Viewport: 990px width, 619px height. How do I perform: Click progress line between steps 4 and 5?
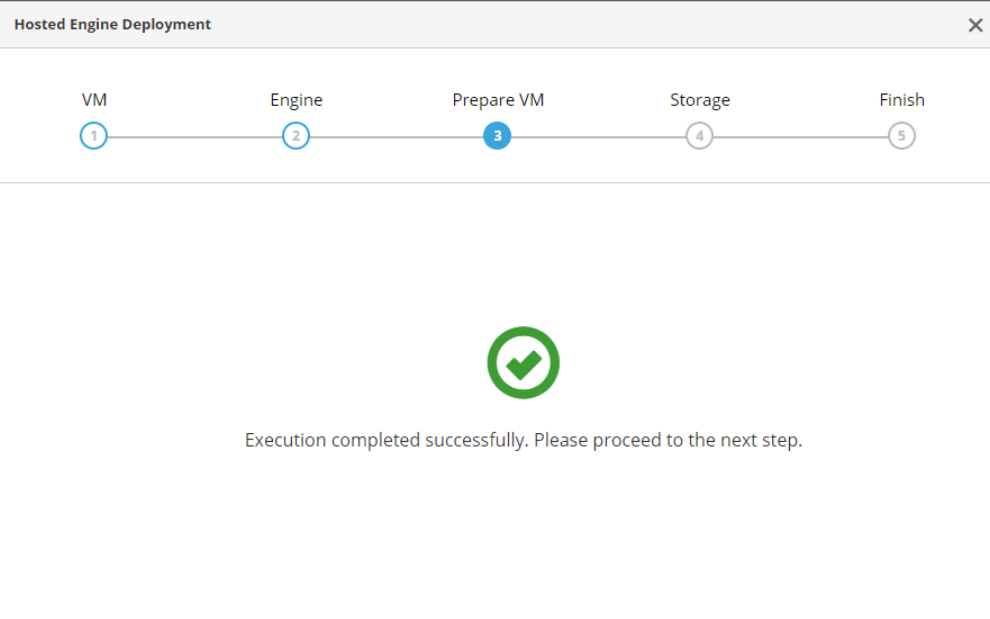(x=800, y=137)
